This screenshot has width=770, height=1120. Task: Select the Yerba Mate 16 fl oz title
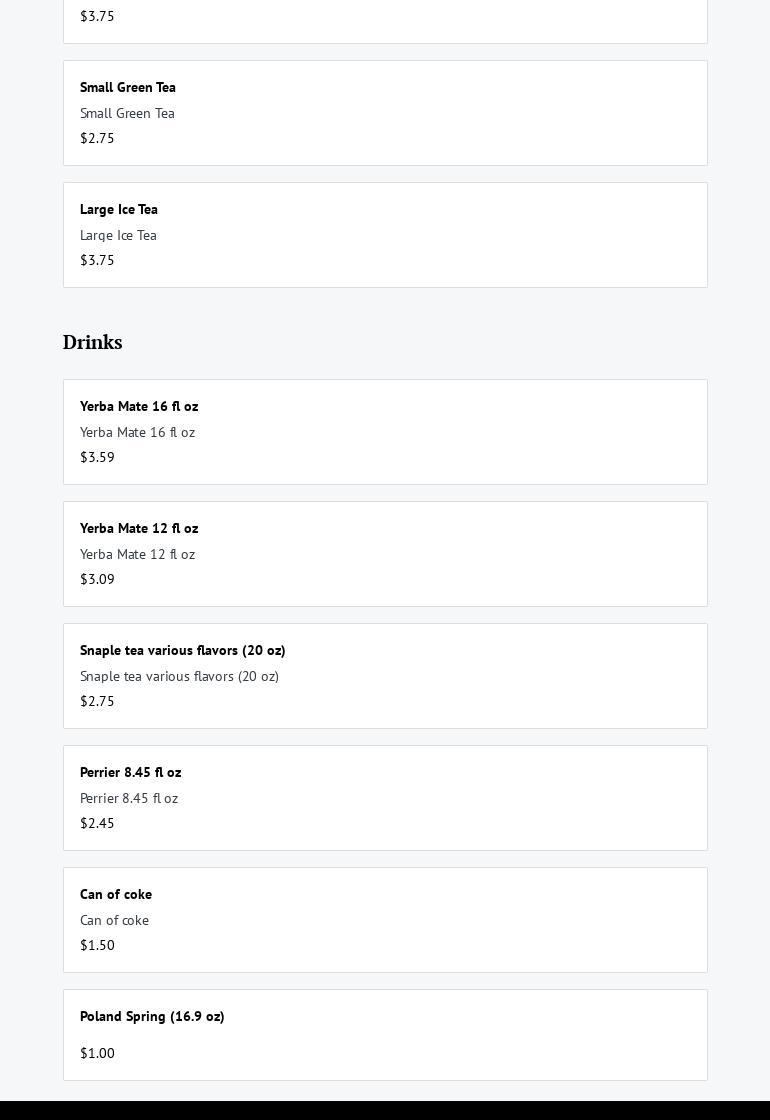click(139, 406)
